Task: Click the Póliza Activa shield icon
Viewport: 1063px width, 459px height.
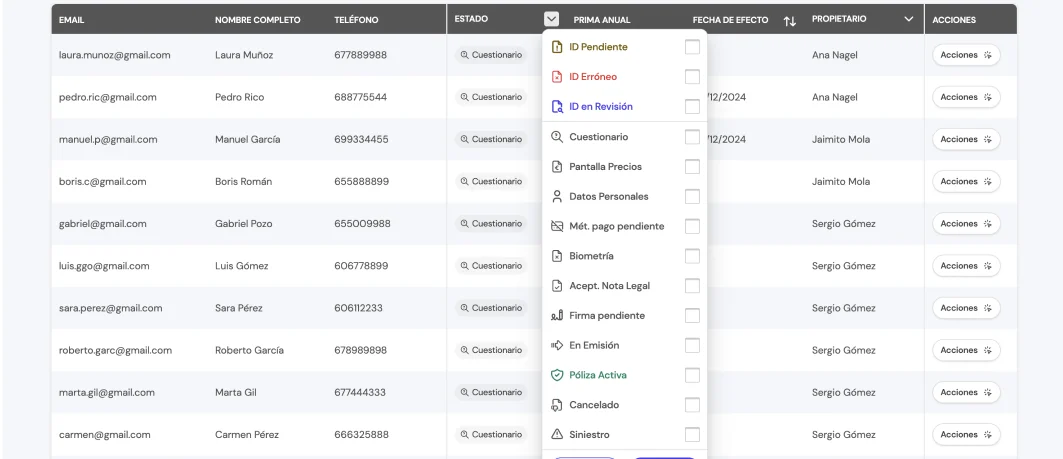Action: pos(557,375)
